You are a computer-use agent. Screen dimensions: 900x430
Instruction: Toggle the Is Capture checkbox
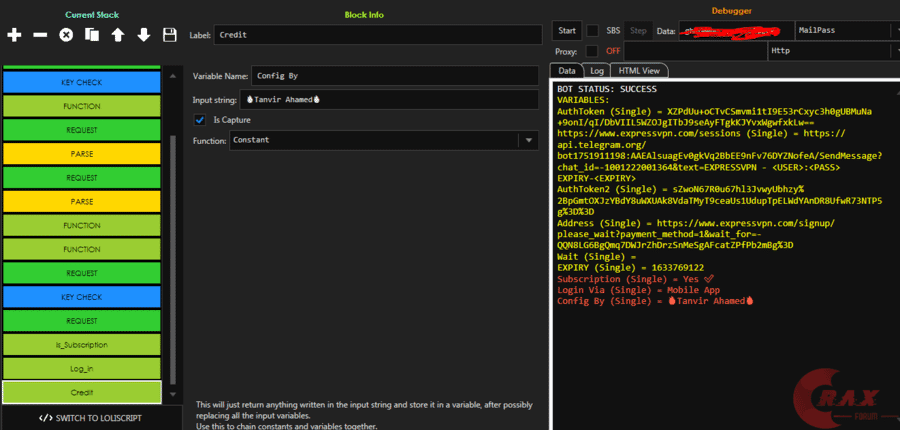[x=200, y=120]
